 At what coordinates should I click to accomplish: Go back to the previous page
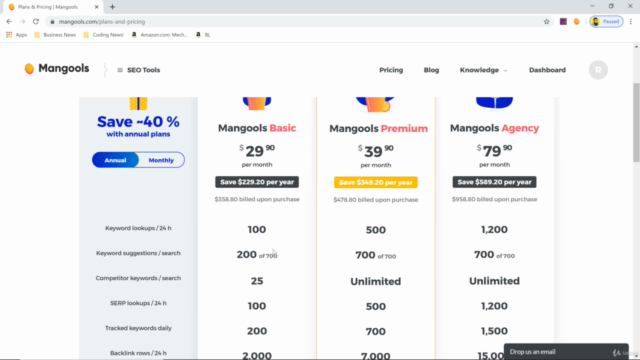click(x=9, y=22)
